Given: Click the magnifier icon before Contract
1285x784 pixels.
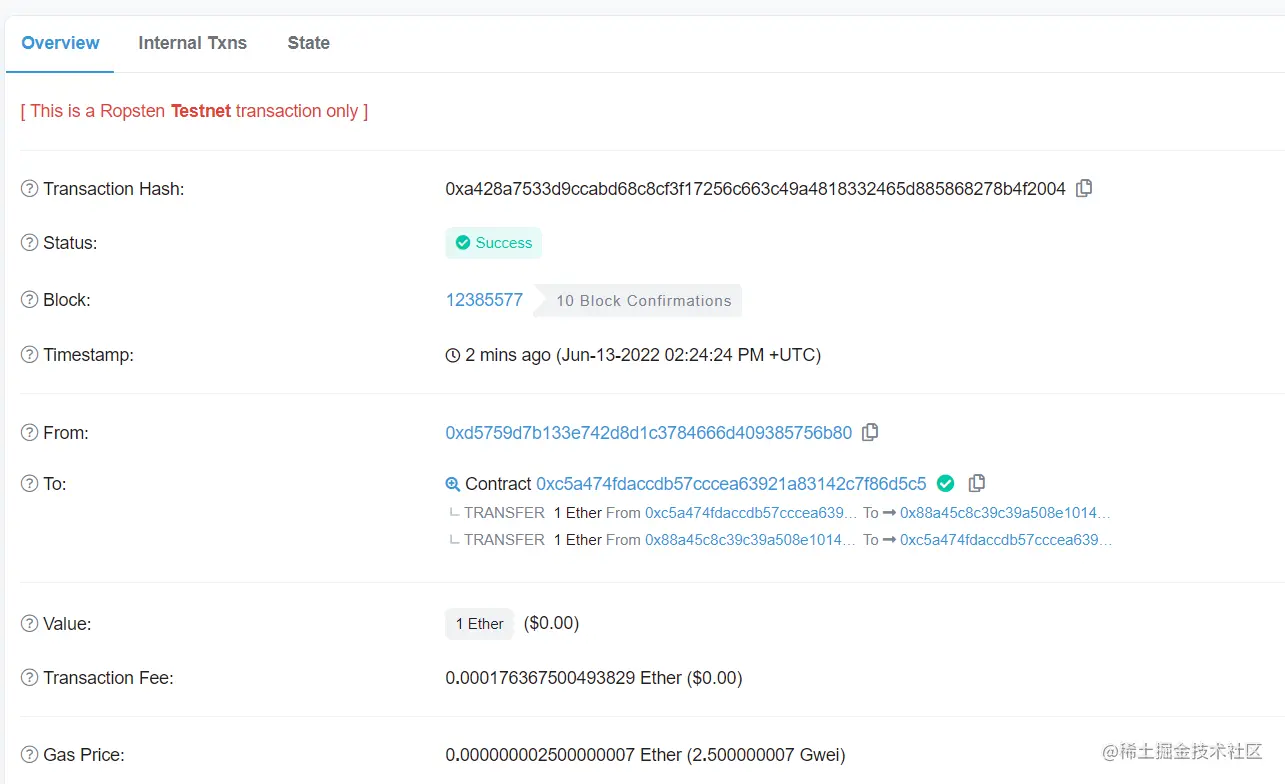Looking at the screenshot, I should click(453, 484).
